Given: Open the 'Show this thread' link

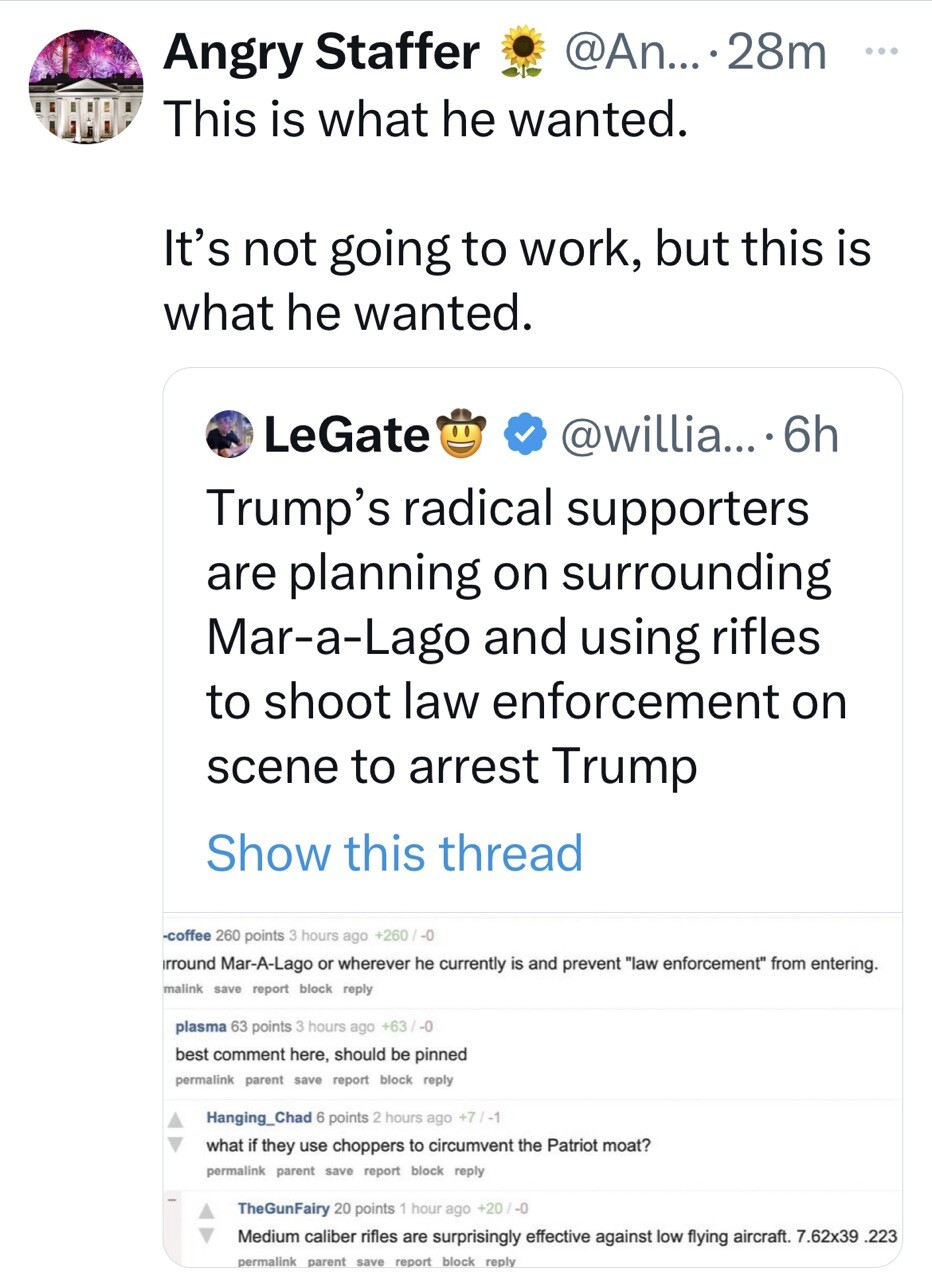Looking at the screenshot, I should point(394,853).
